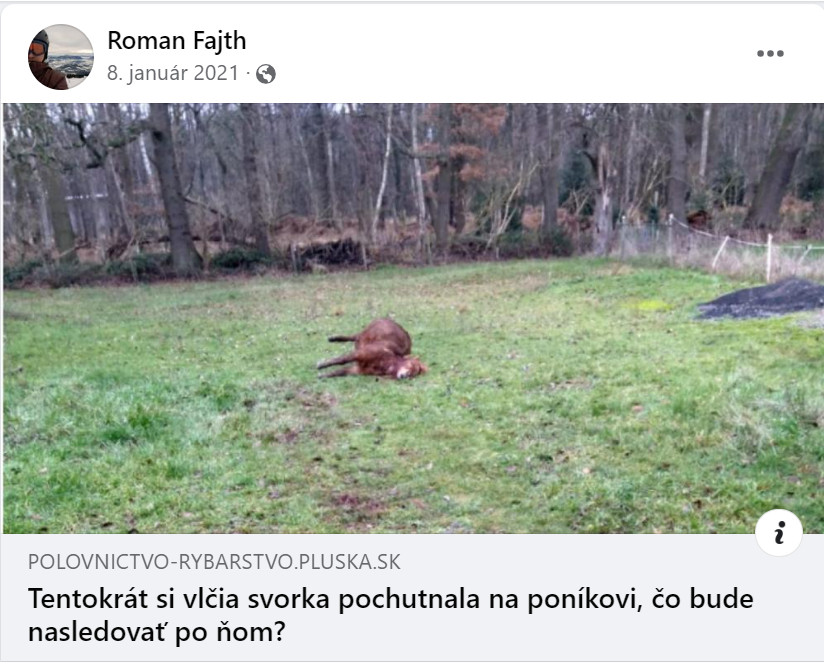Open Roman Fajth's profile via name
Image resolution: width=824 pixels, height=662 pixels.
tap(177, 40)
